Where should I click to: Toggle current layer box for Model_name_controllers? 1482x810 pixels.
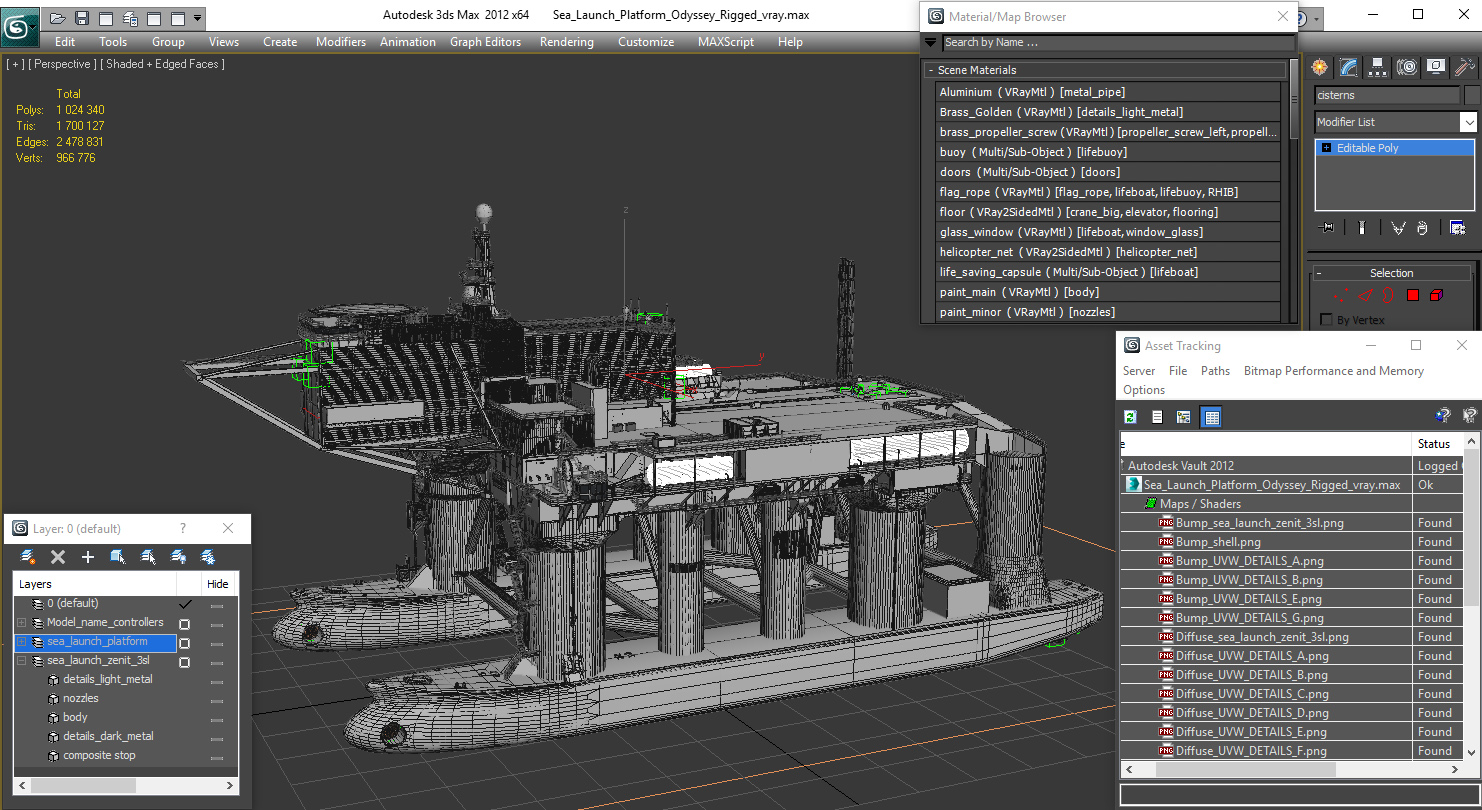[184, 623]
